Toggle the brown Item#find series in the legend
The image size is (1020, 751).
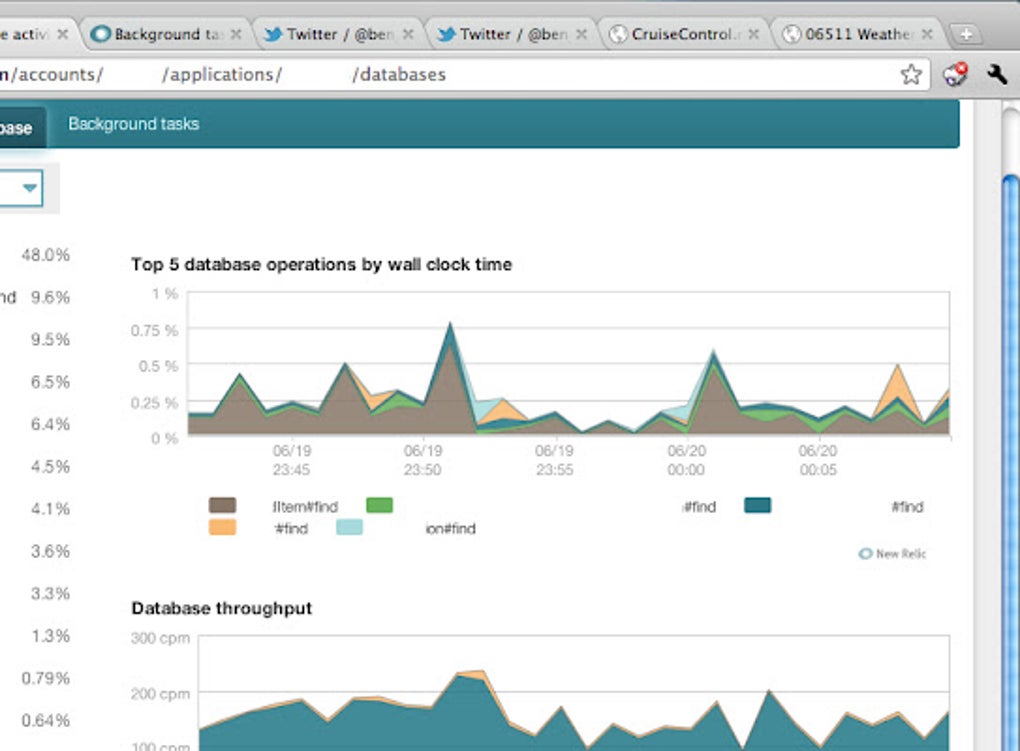click(221, 505)
